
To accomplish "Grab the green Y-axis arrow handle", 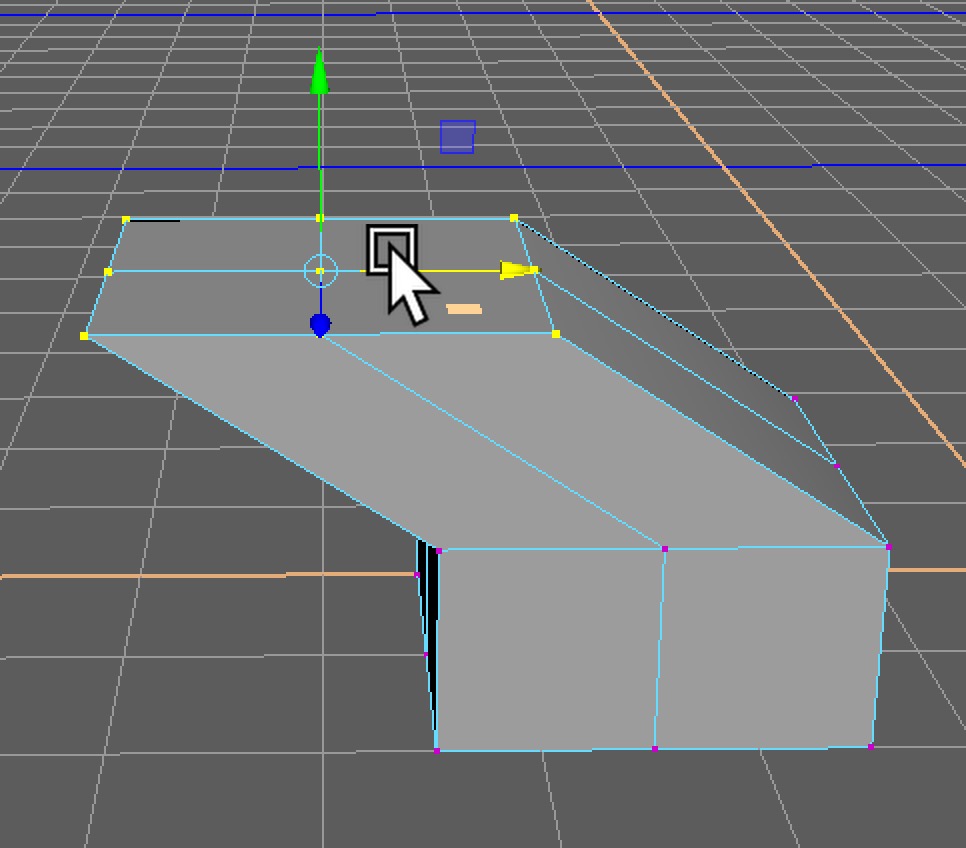I will click(319, 72).
